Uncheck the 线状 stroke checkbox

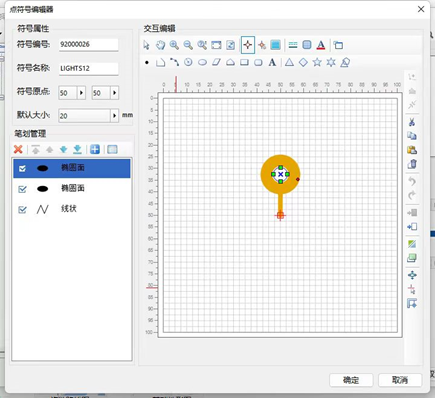22,210
